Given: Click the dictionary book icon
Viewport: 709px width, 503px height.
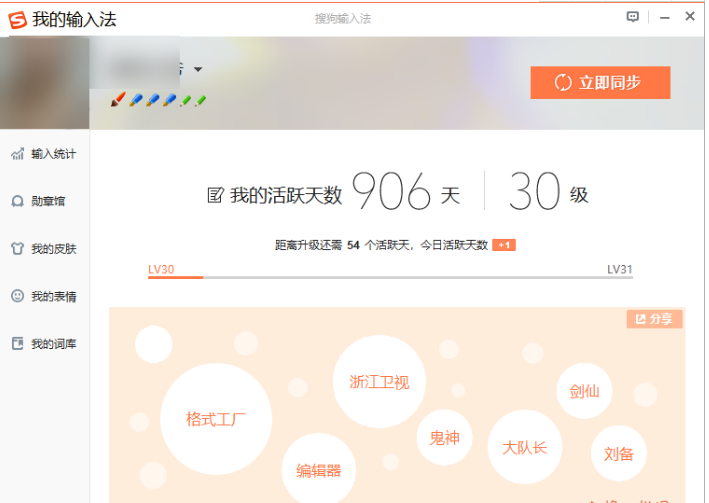Looking at the screenshot, I should point(17,344).
